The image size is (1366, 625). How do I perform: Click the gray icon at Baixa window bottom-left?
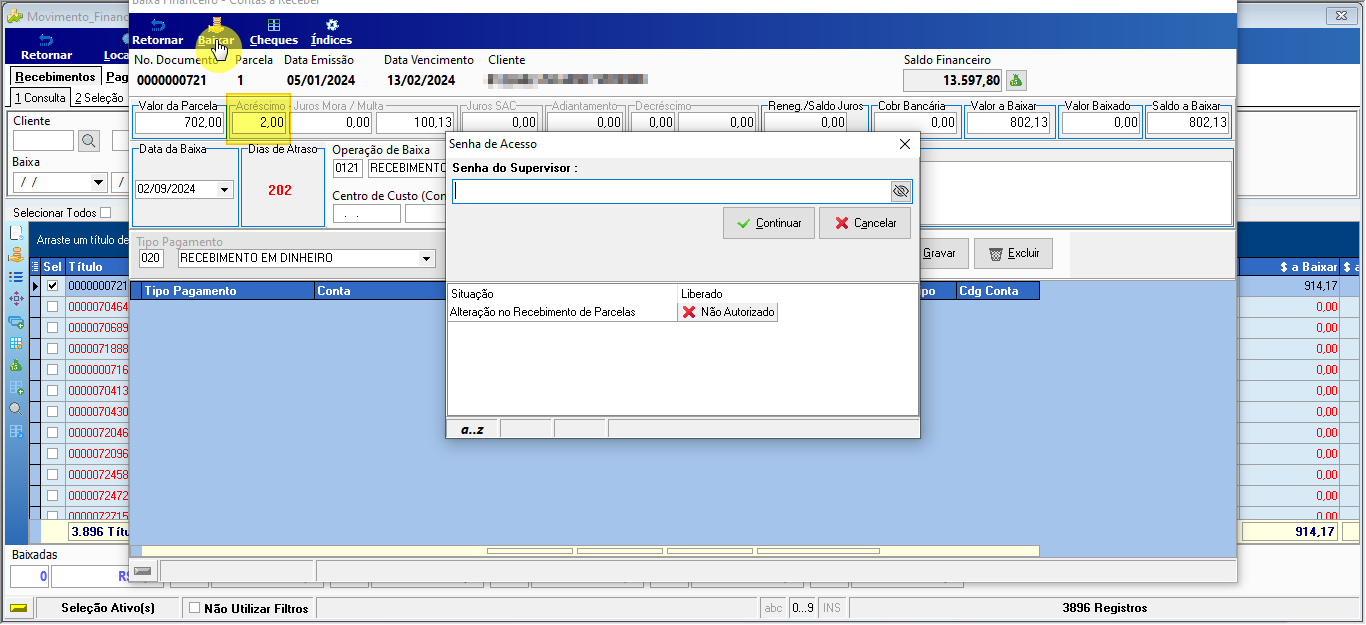[x=142, y=571]
